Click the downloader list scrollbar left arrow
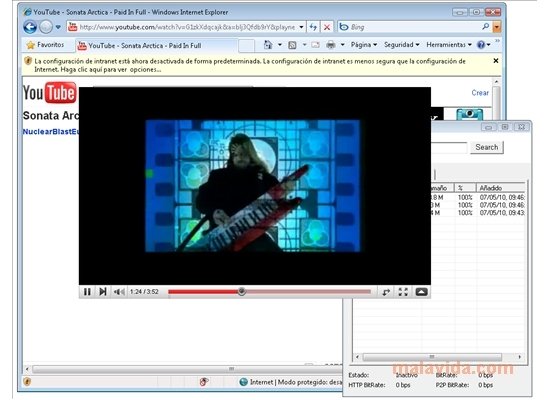The width and height of the screenshot is (550, 400). click(x=357, y=357)
